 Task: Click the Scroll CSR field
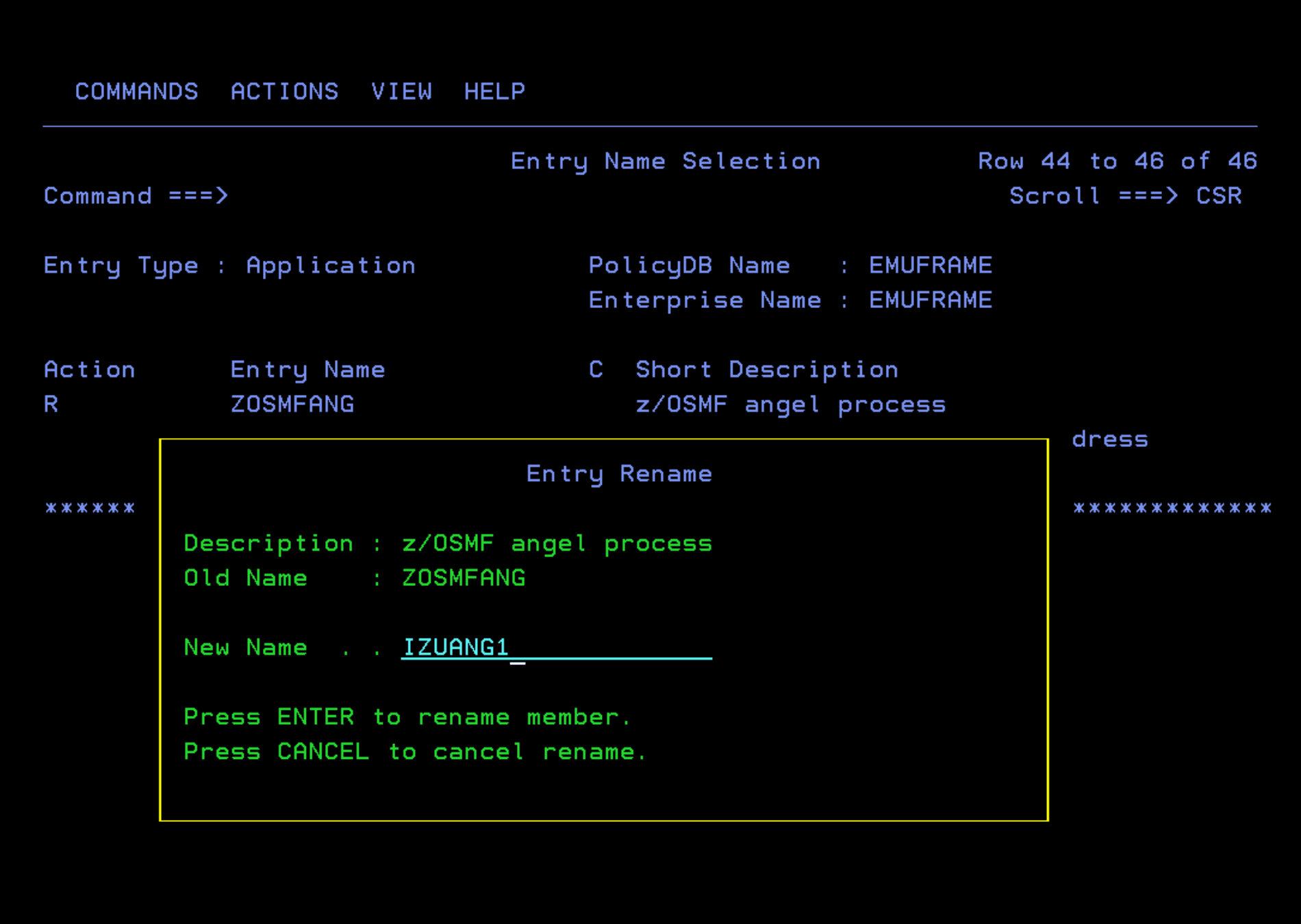pos(1218,196)
